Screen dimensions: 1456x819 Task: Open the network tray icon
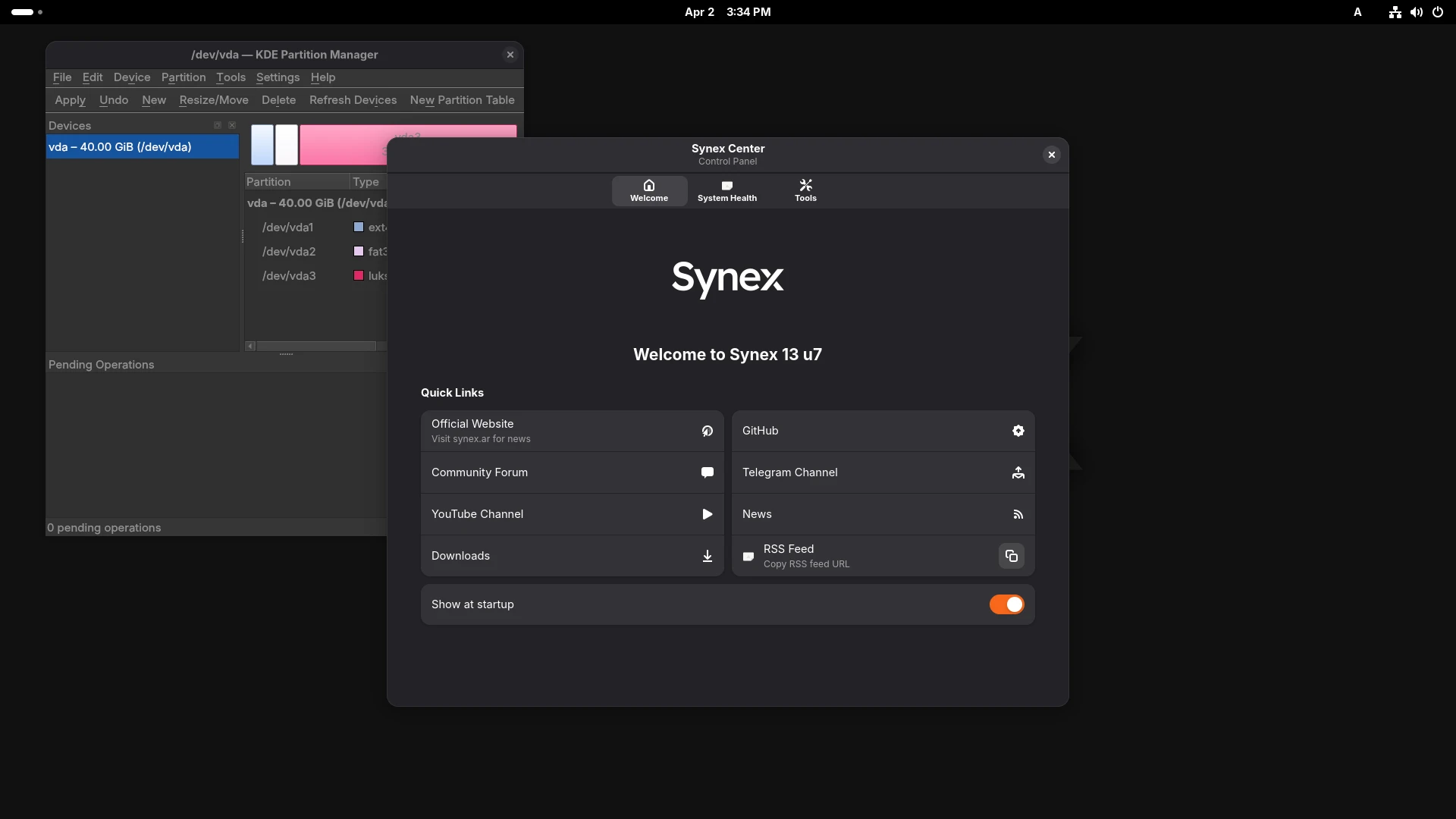1395,12
